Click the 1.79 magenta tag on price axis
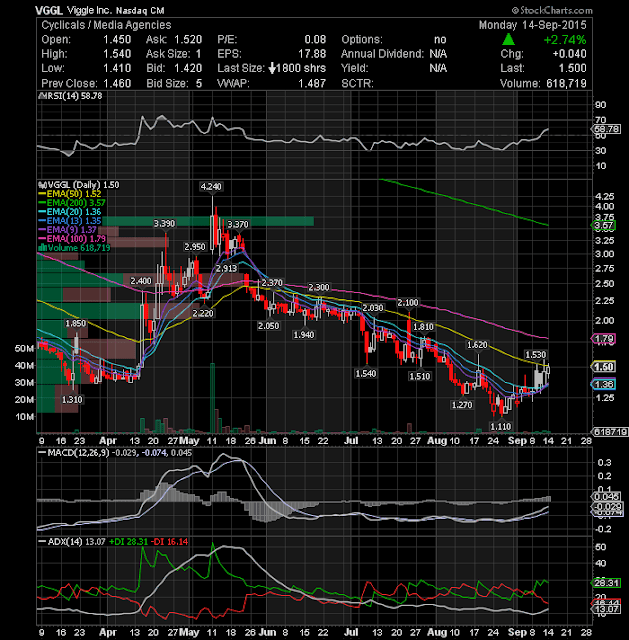The image size is (629, 640). 603,339
